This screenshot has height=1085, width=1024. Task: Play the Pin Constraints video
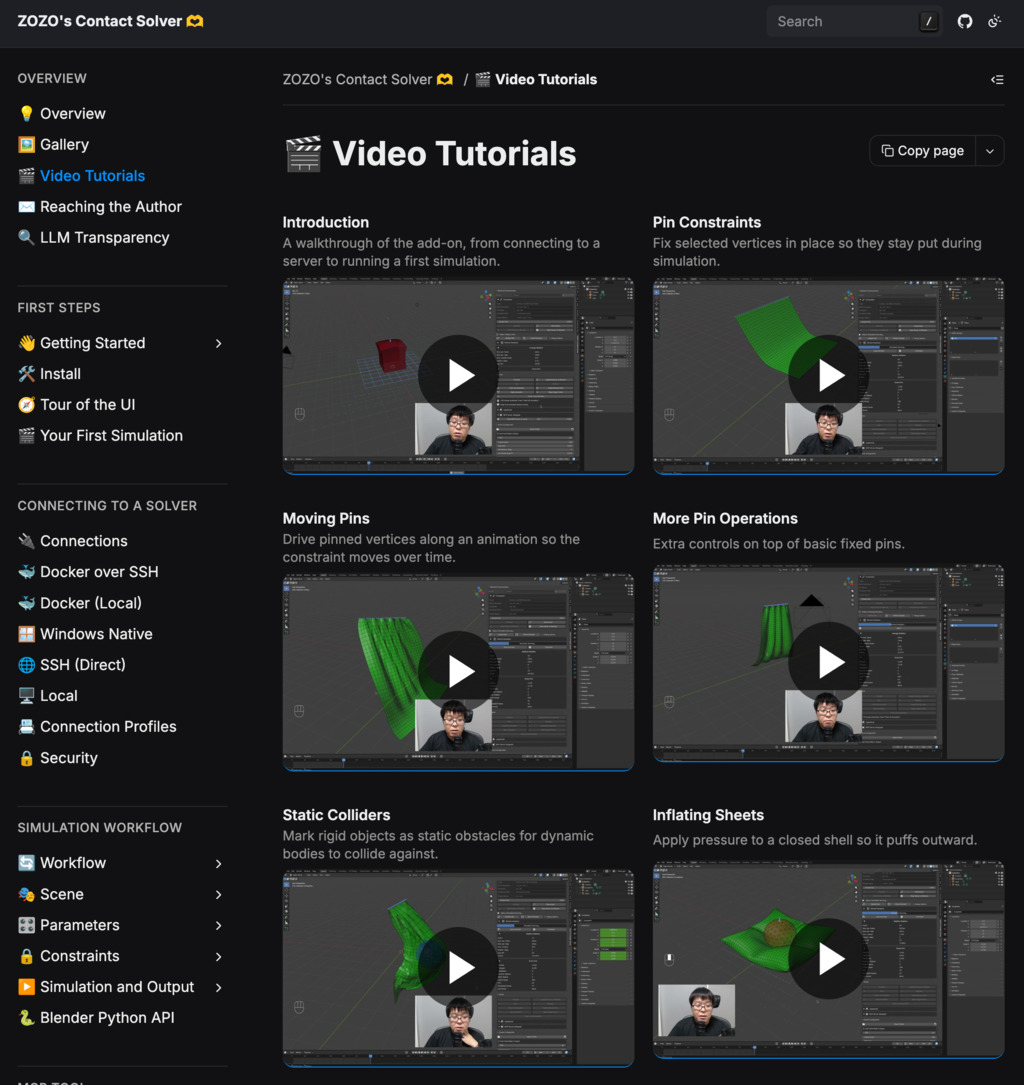pyautogui.click(x=829, y=376)
